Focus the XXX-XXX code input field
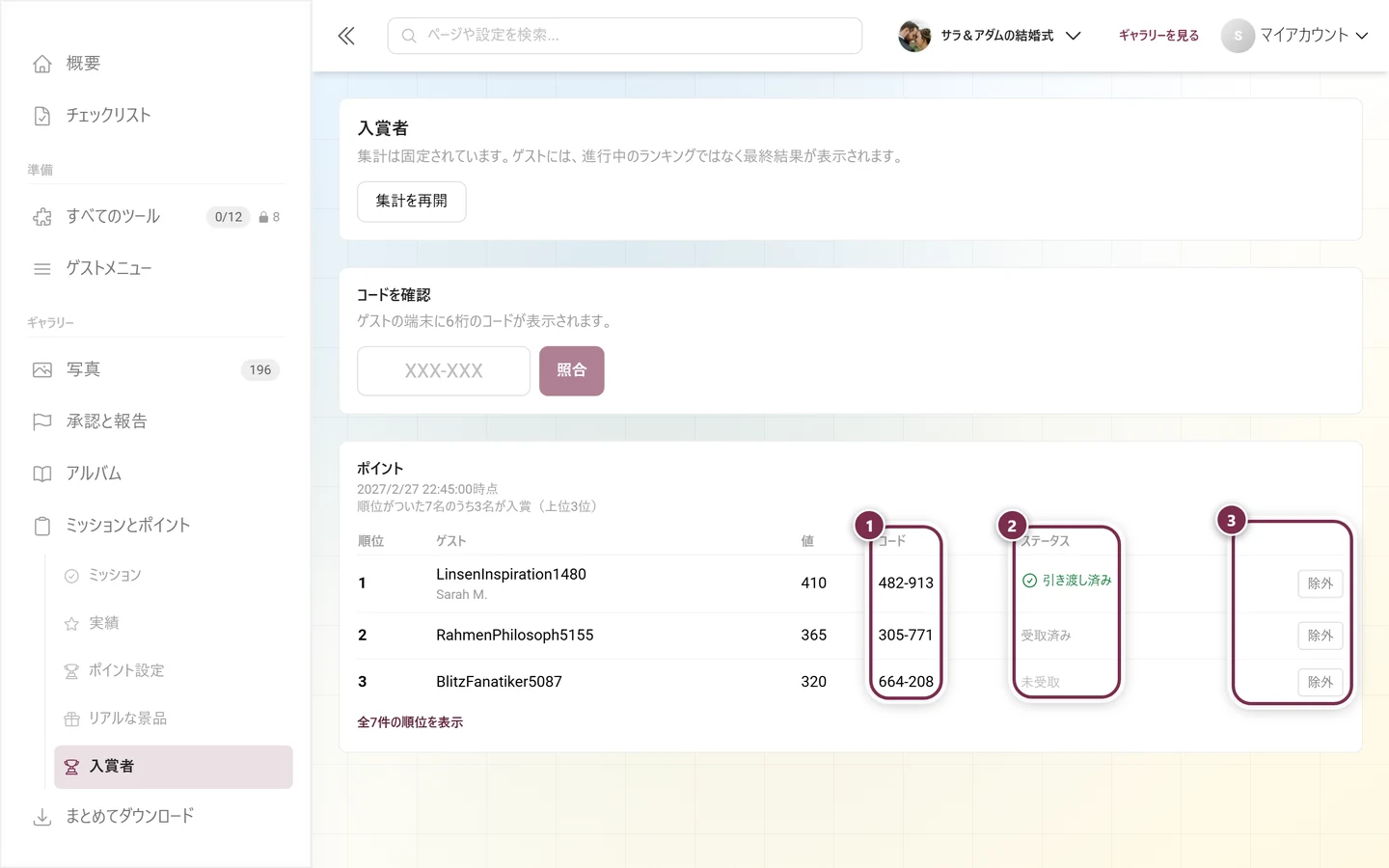This screenshot has height=868, width=1389. 444,371
